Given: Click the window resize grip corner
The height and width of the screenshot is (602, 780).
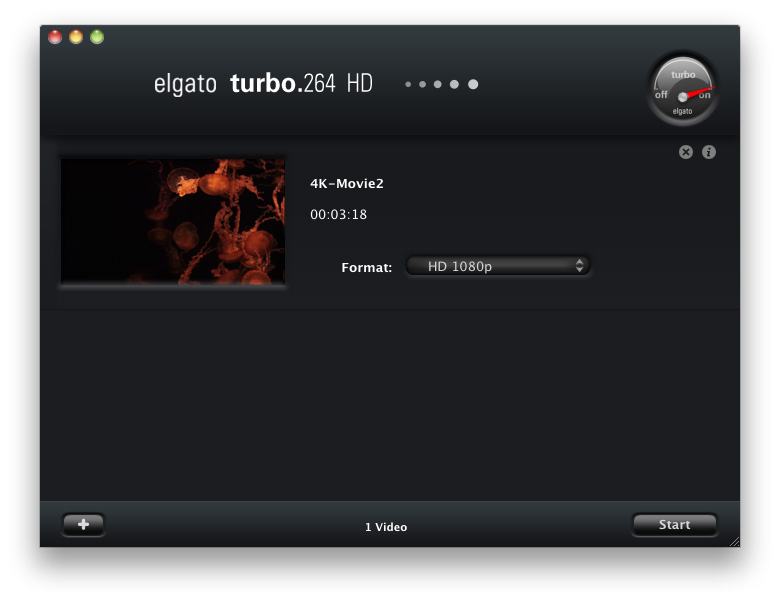Looking at the screenshot, I should point(734,542).
